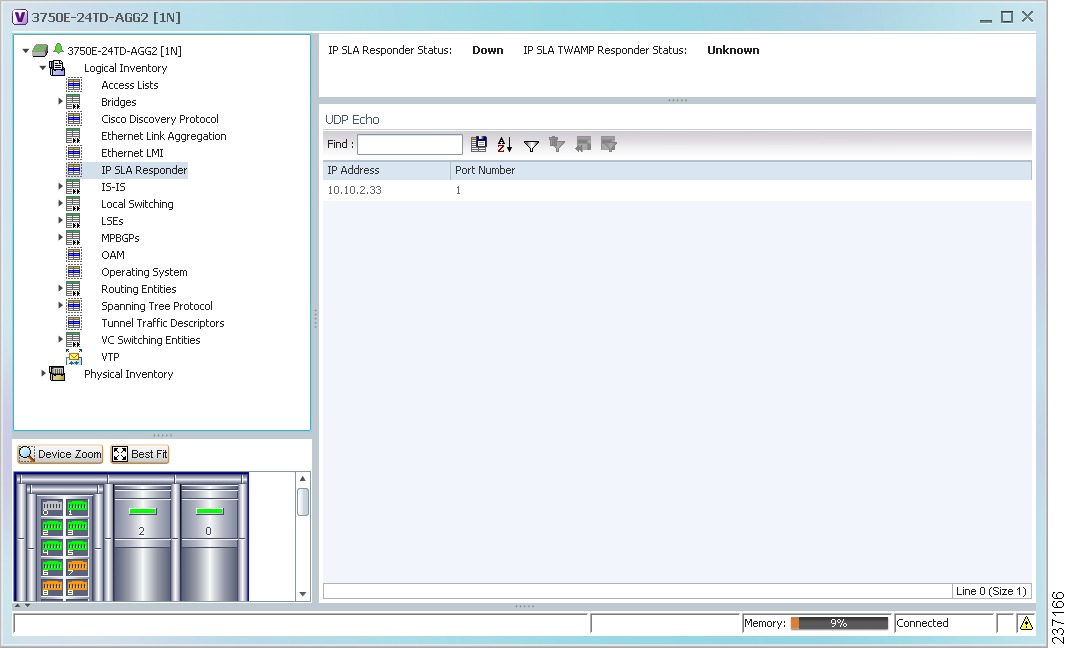Select the 10.10.2.33 table cell
Image resolution: width=1069 pixels, height=648 pixels.
tap(386, 190)
